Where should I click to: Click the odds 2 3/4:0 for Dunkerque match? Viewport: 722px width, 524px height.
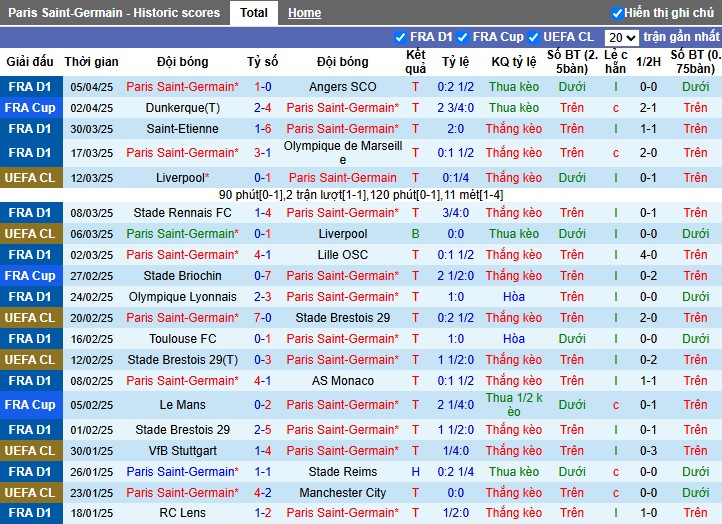(x=455, y=108)
